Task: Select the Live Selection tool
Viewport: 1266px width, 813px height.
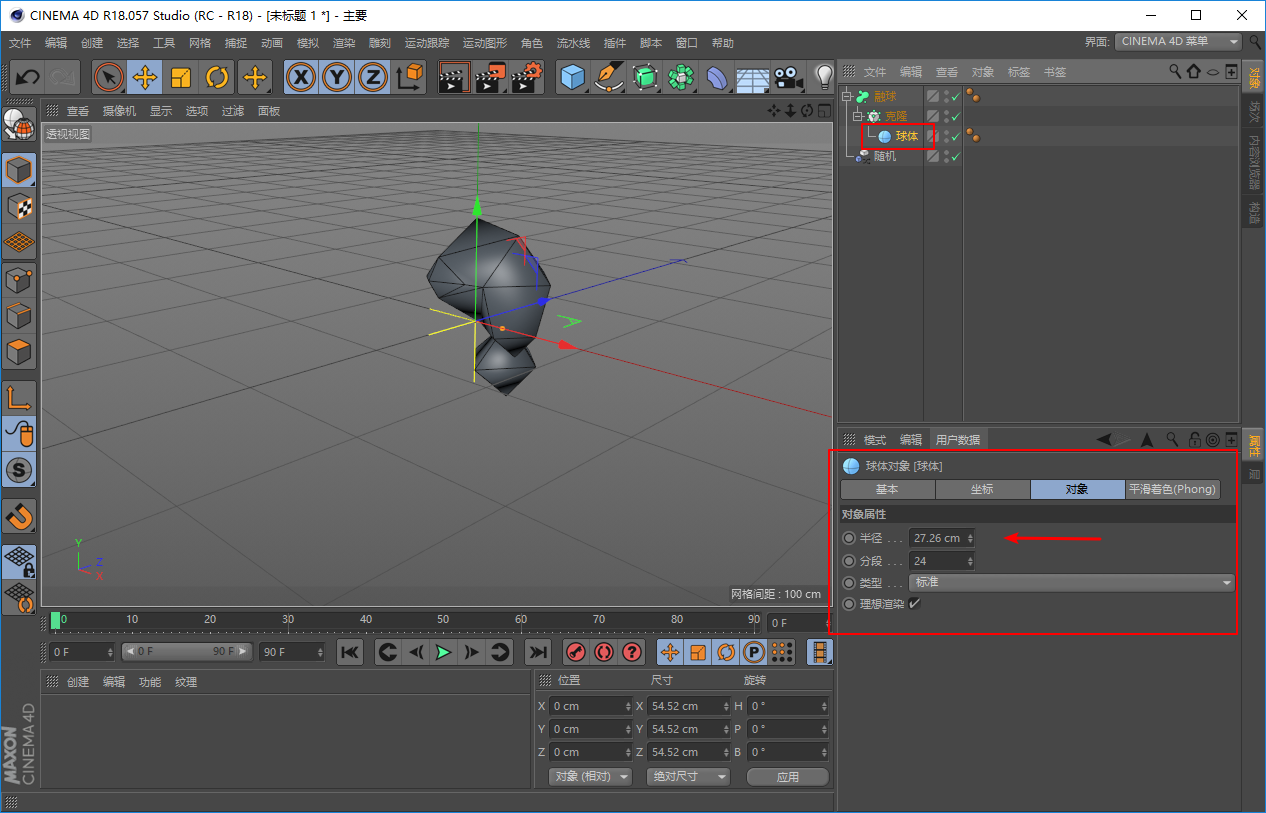Action: pyautogui.click(x=109, y=77)
